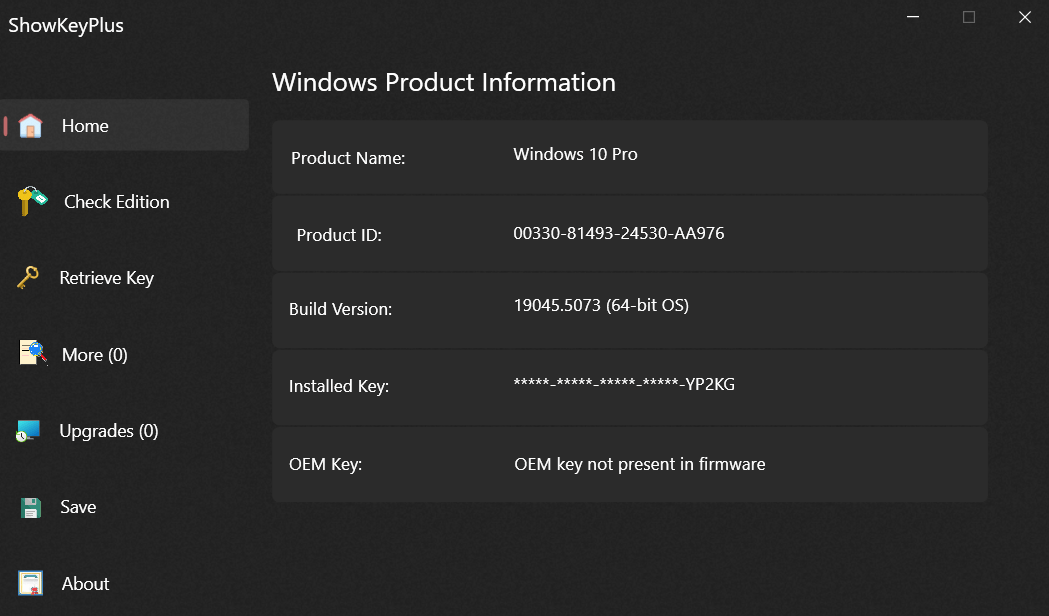Maximize the ShowKeyPlus window

969,17
